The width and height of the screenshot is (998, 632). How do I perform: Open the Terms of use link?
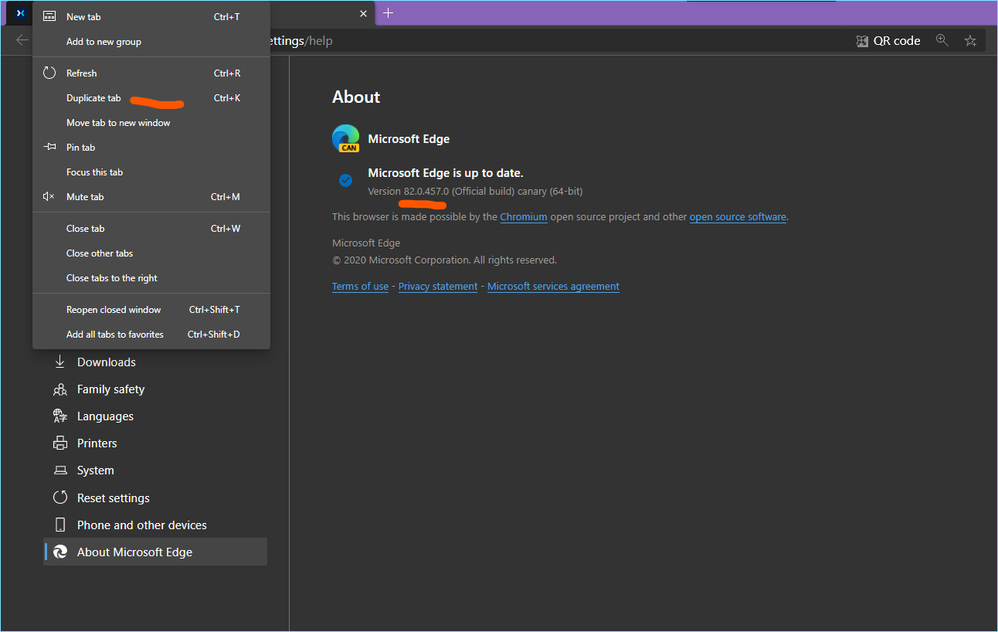(x=360, y=286)
